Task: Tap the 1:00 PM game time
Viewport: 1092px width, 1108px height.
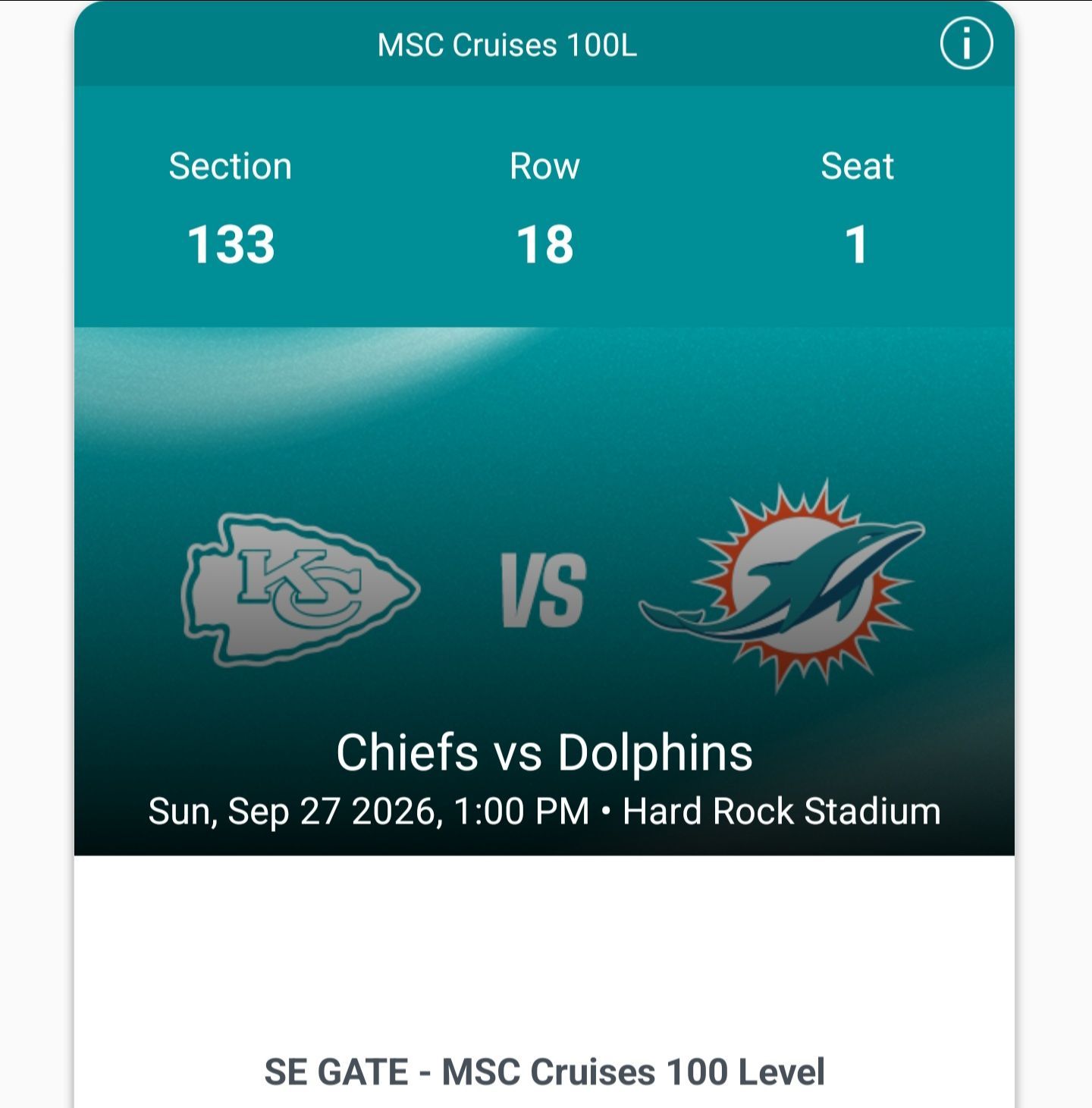Action: 522,811
